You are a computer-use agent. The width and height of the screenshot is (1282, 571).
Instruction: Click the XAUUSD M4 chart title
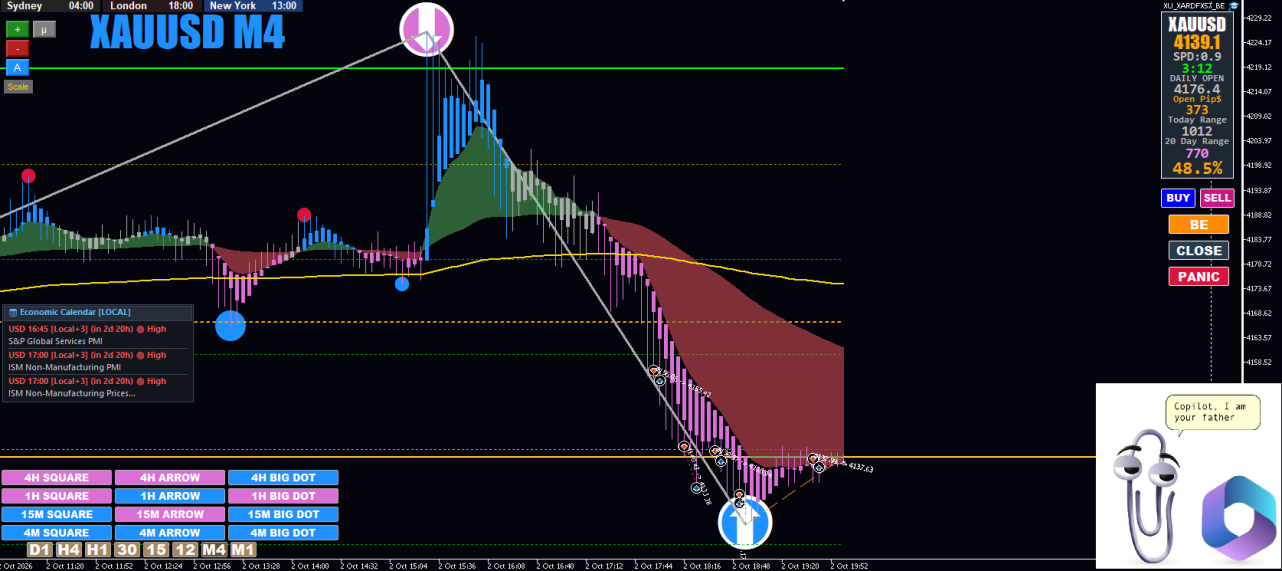click(187, 31)
